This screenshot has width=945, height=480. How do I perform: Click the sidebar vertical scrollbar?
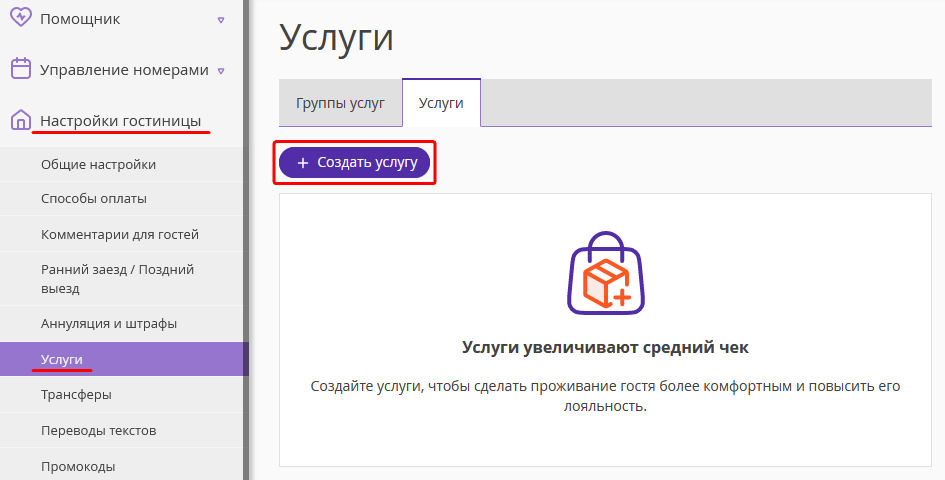(246, 240)
